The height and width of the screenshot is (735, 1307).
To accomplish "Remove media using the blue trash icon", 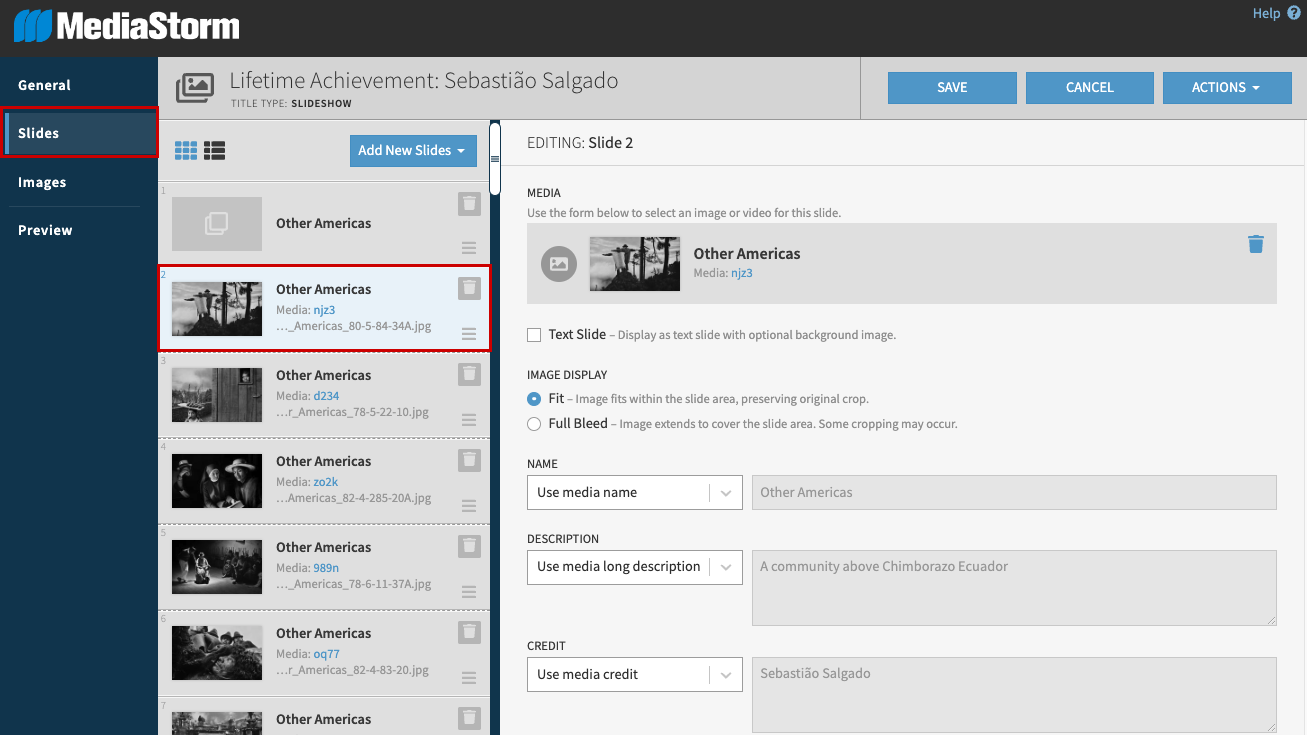I will pyautogui.click(x=1256, y=244).
